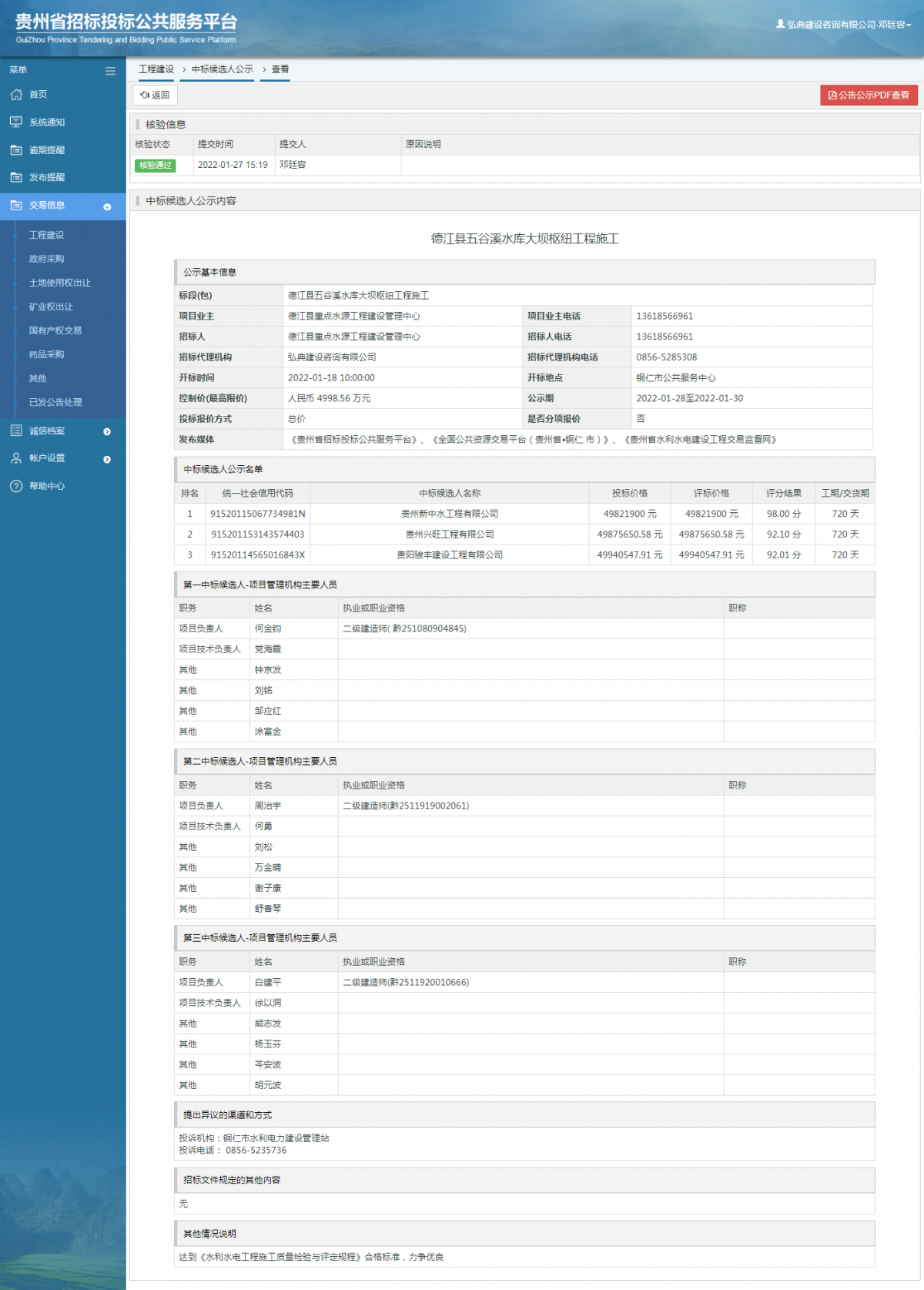The width and height of the screenshot is (924, 1290).
Task: Select 已发公告处理 in the sidebar
Action: point(55,402)
